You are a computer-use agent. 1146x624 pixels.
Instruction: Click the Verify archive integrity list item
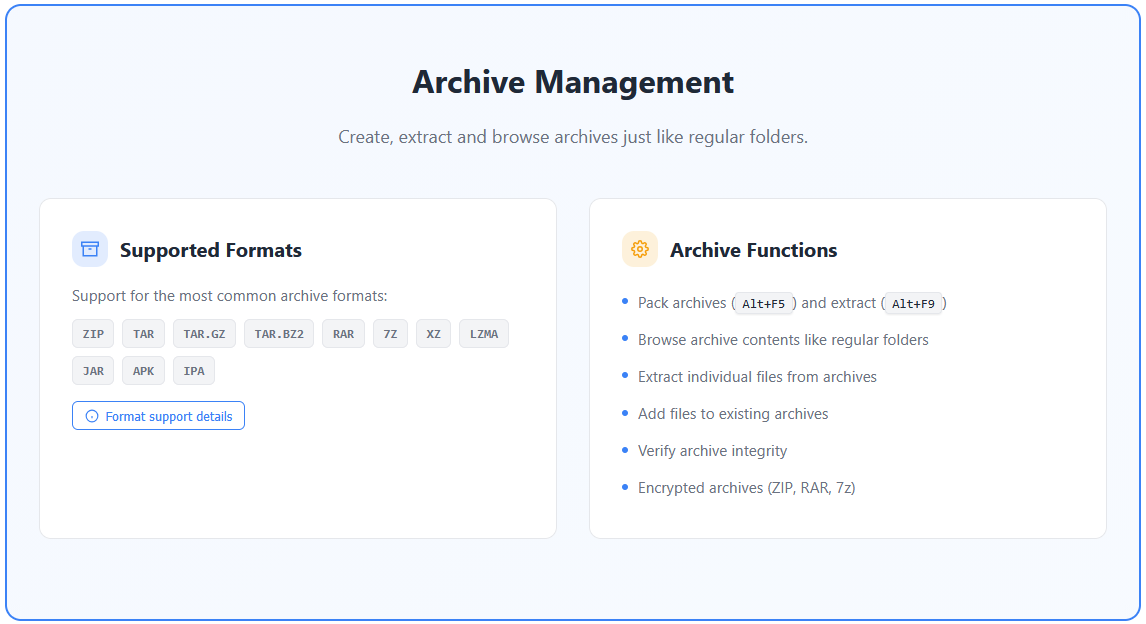tap(712, 451)
